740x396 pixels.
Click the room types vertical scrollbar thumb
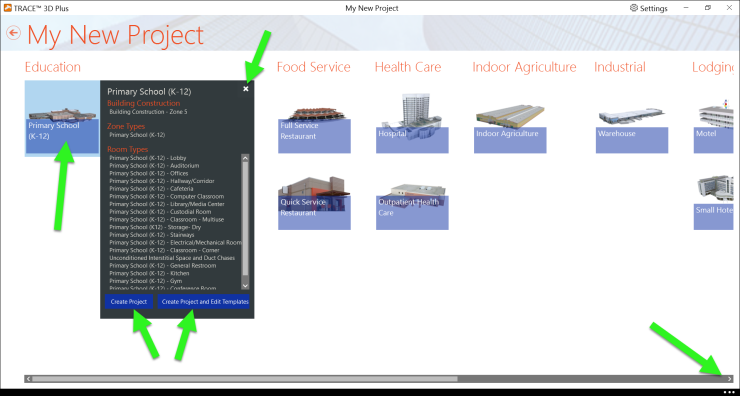tap(245, 219)
